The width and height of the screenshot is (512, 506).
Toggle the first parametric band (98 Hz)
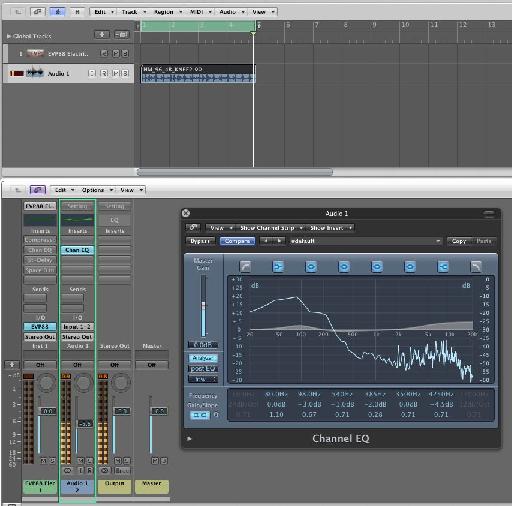point(311,266)
